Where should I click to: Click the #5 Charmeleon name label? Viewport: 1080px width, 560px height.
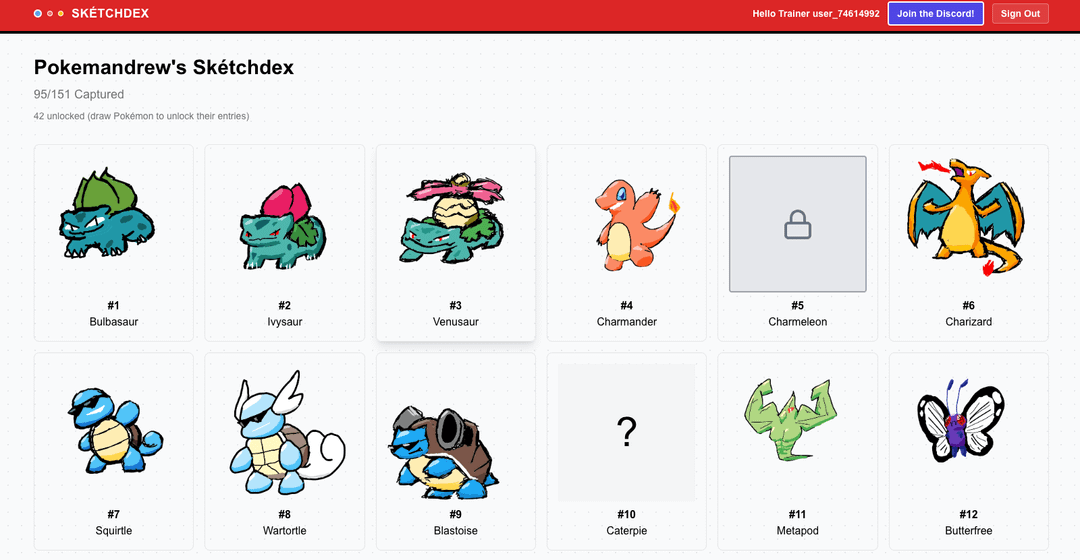(x=797, y=322)
